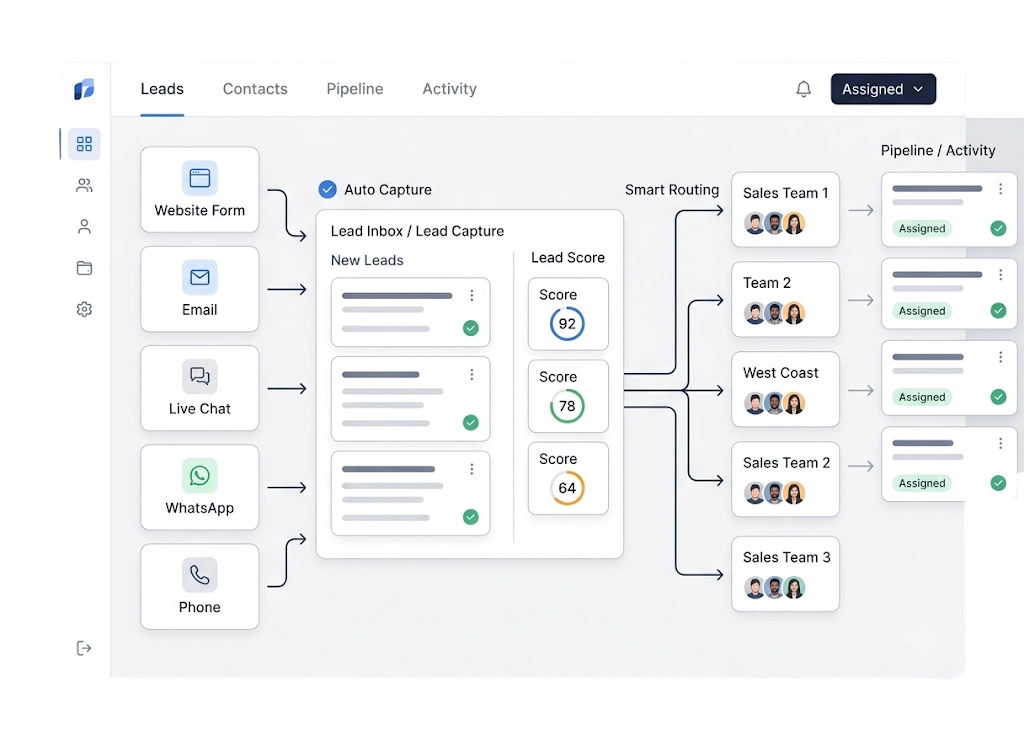Switch to the Leads tab
The height and width of the screenshot is (741, 1024).
(162, 89)
